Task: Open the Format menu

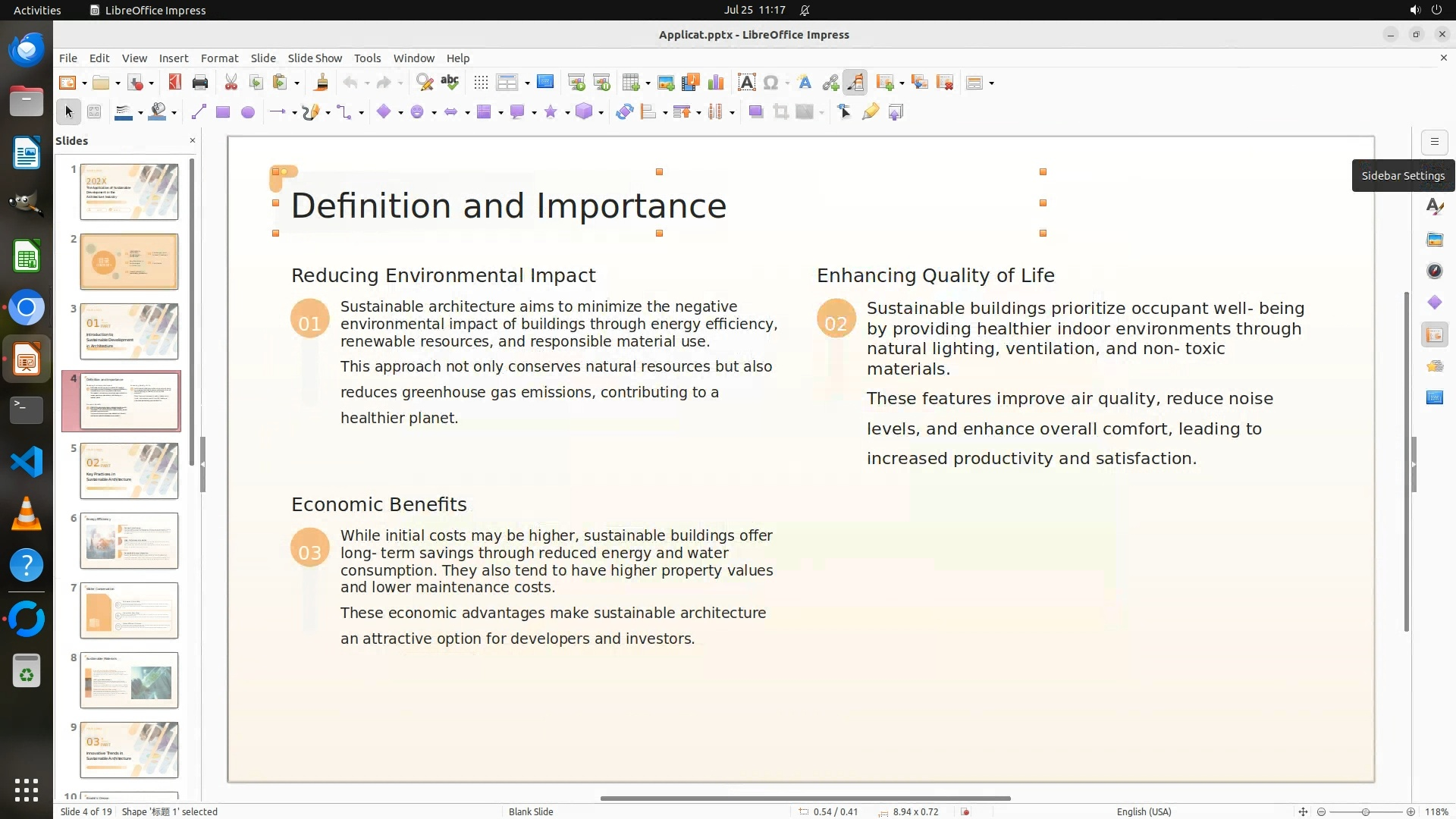Action: [219, 58]
